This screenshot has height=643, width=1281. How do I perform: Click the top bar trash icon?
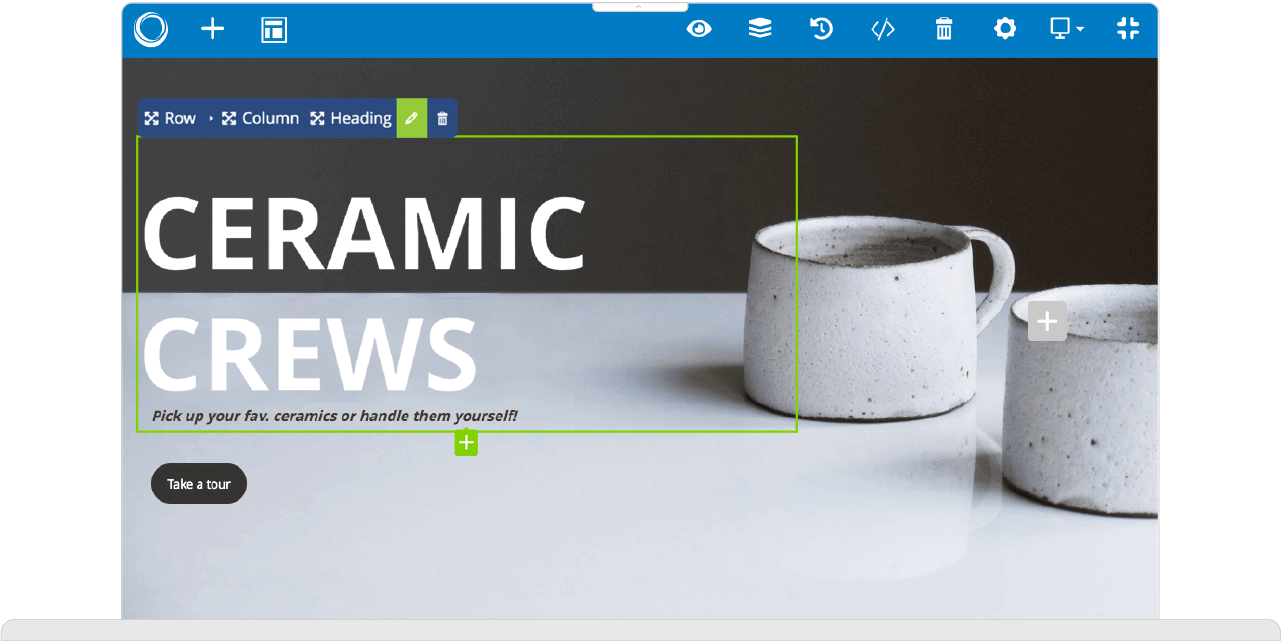point(944,29)
